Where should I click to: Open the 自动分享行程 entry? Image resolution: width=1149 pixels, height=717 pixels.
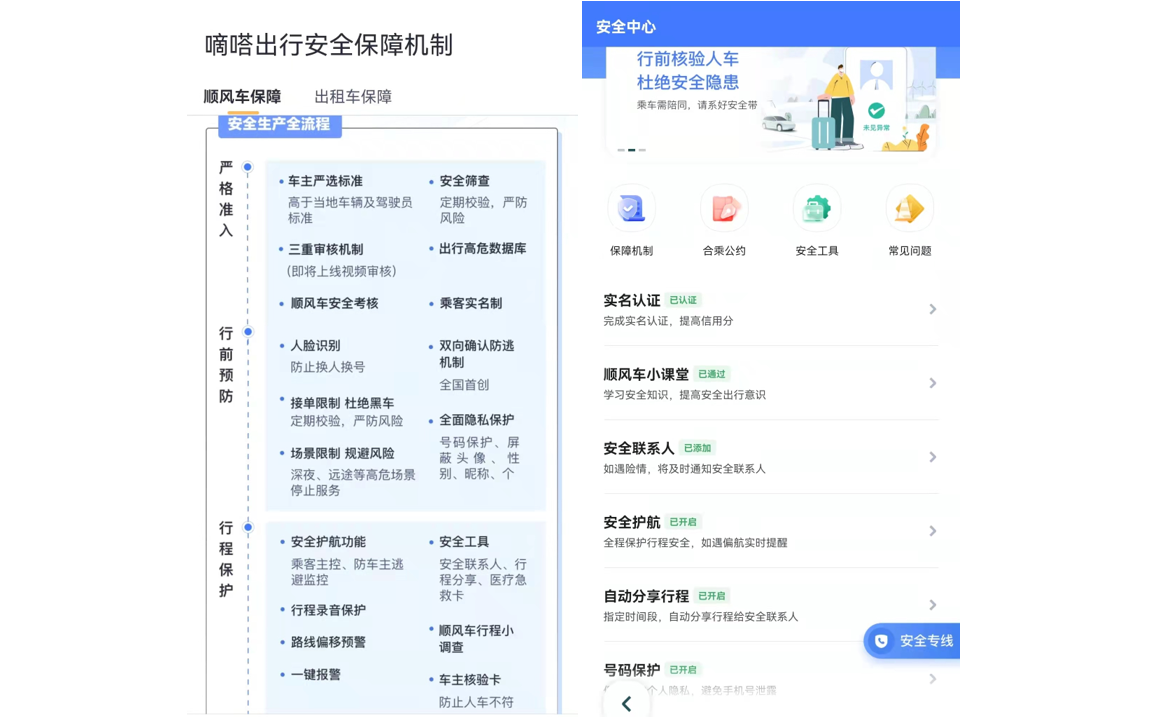[x=771, y=605]
